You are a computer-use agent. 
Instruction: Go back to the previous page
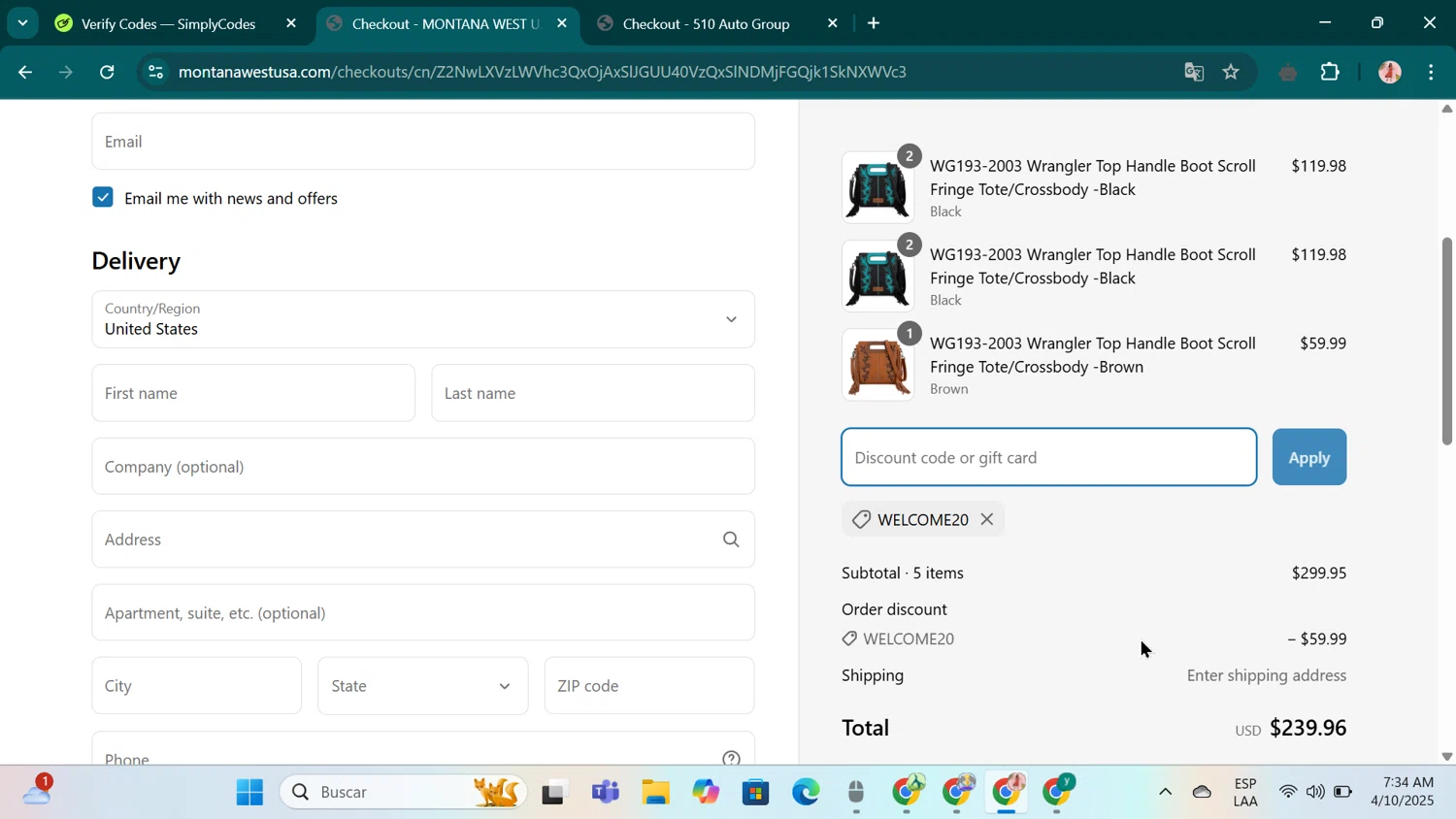pos(25,72)
